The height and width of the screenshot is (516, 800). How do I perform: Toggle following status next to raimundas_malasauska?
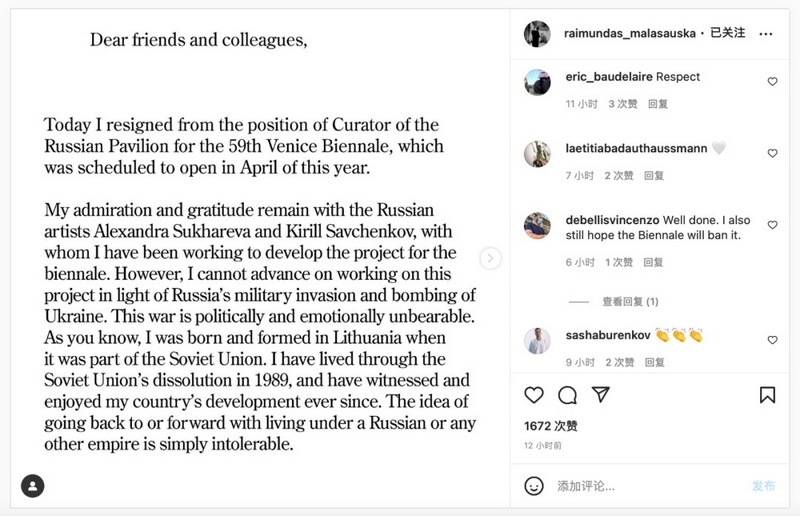728,33
